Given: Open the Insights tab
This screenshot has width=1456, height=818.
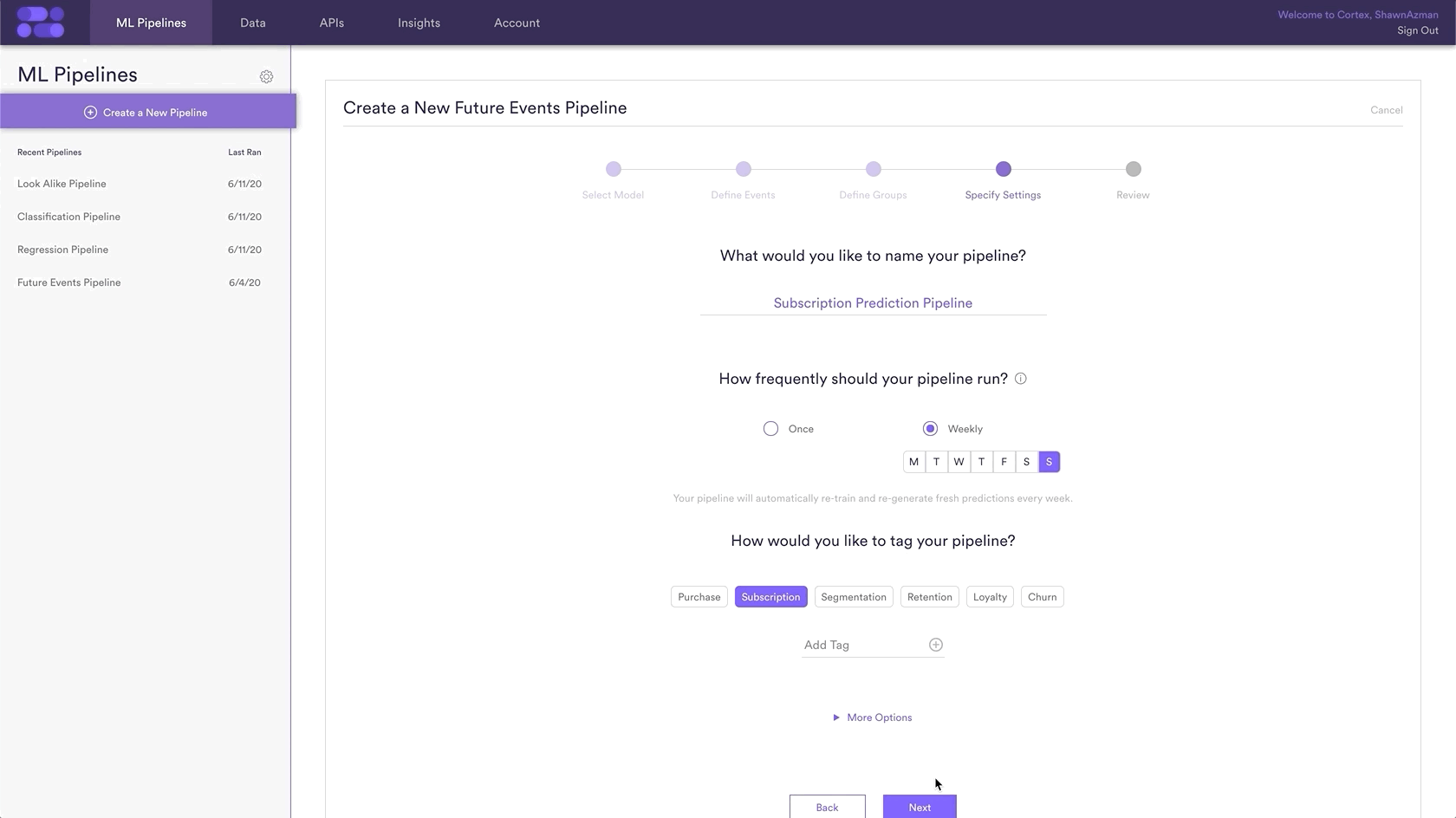Looking at the screenshot, I should click(419, 23).
